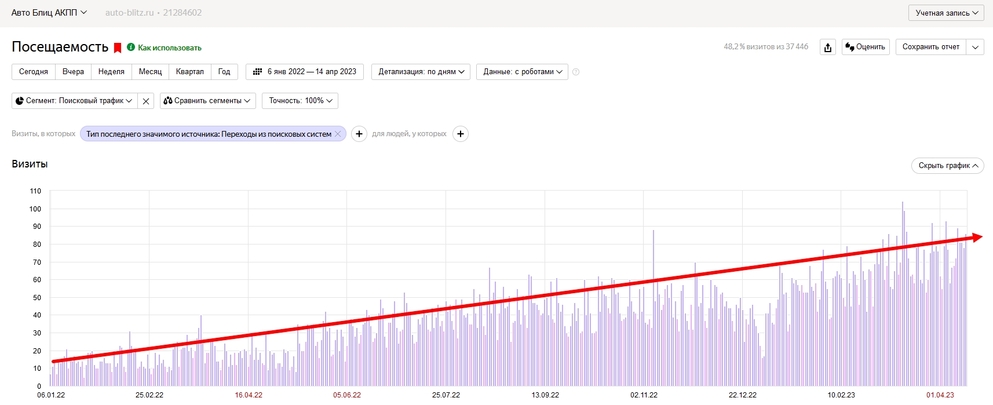Click the 16.04.22 date label on the axis
The image size is (993, 405).
248,395
